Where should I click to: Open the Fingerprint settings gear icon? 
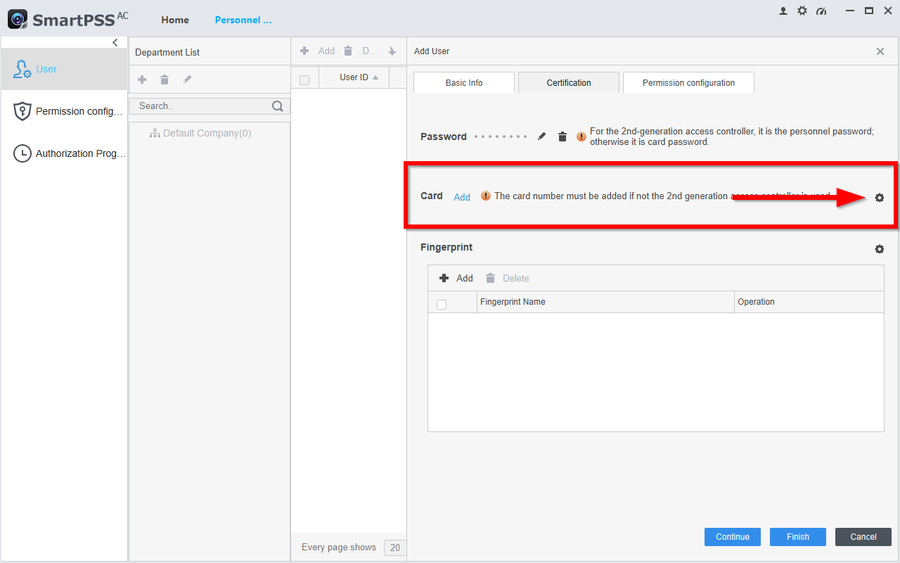pos(879,249)
